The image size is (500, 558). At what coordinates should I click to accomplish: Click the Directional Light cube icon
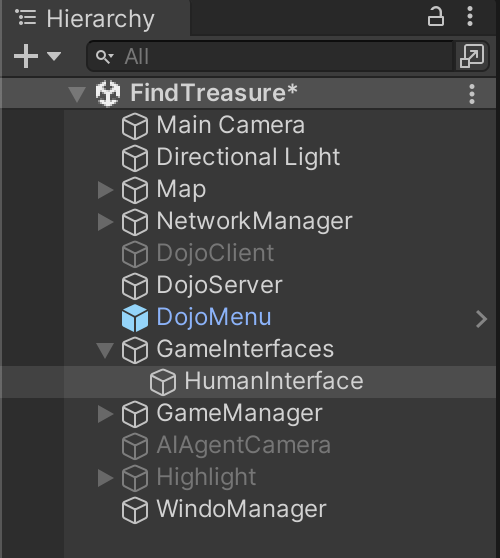135,158
